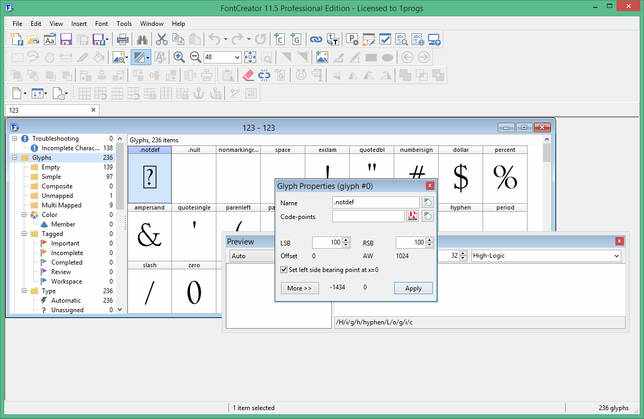Open the Window menu

[152, 24]
